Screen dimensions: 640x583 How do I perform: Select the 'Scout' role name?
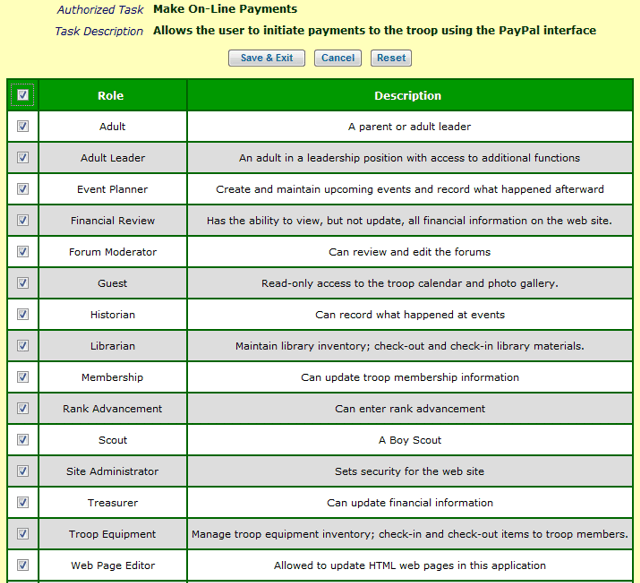pos(113,440)
